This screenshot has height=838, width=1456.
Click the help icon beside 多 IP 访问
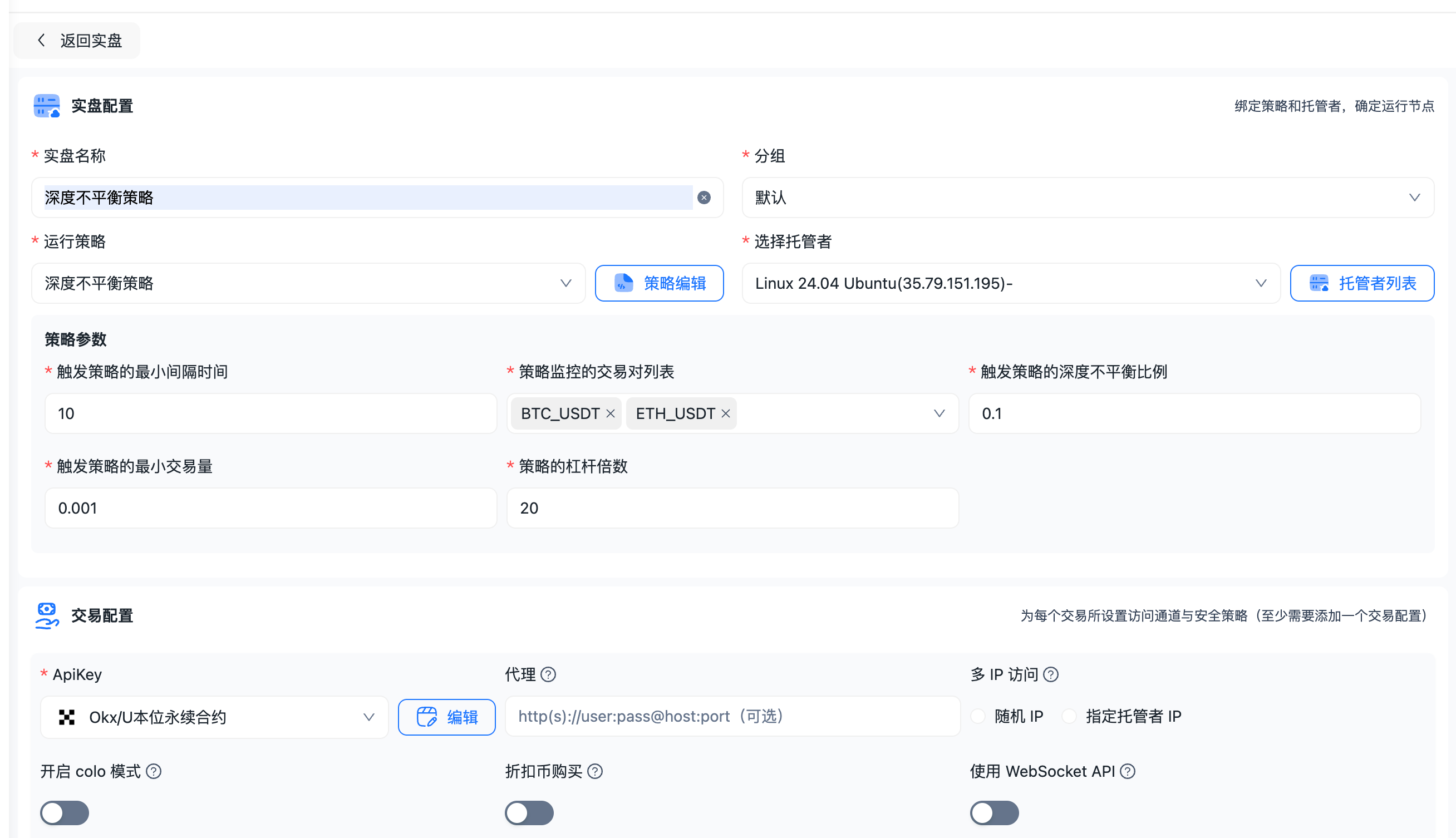[x=1051, y=674]
